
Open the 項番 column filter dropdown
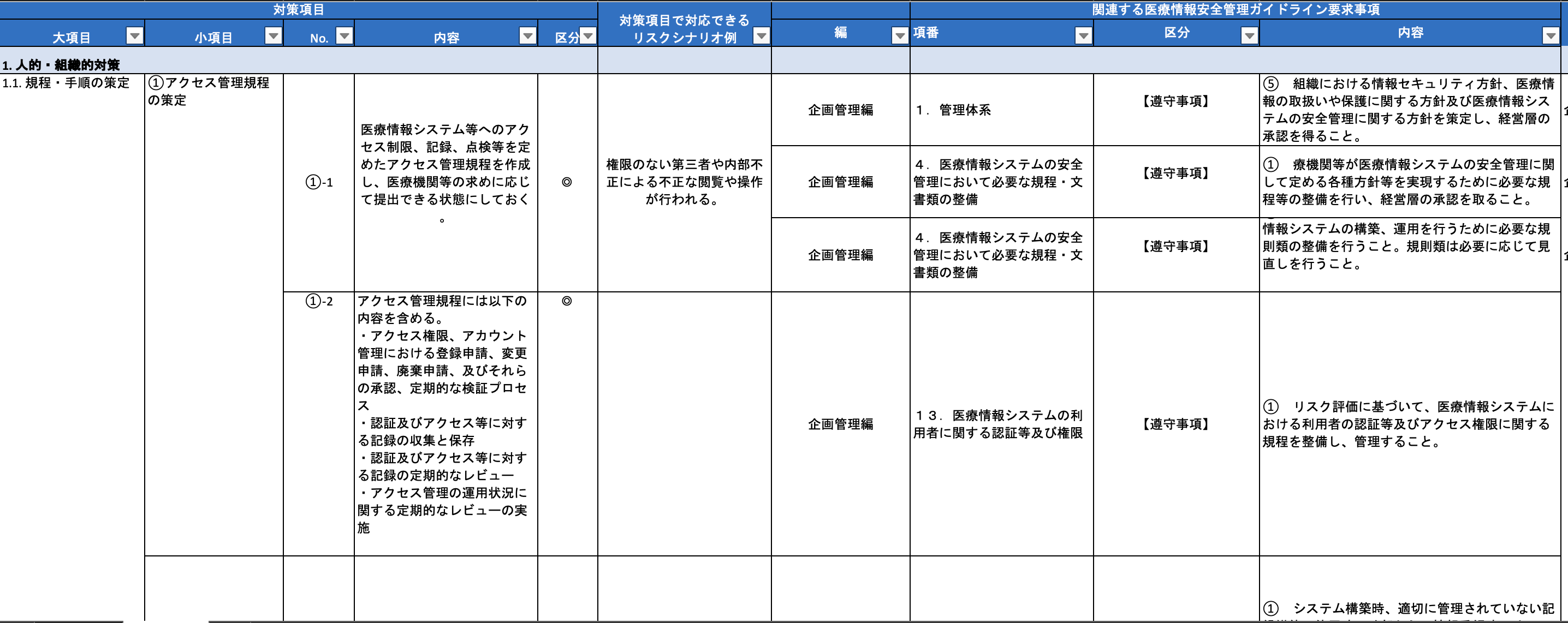[x=1084, y=36]
